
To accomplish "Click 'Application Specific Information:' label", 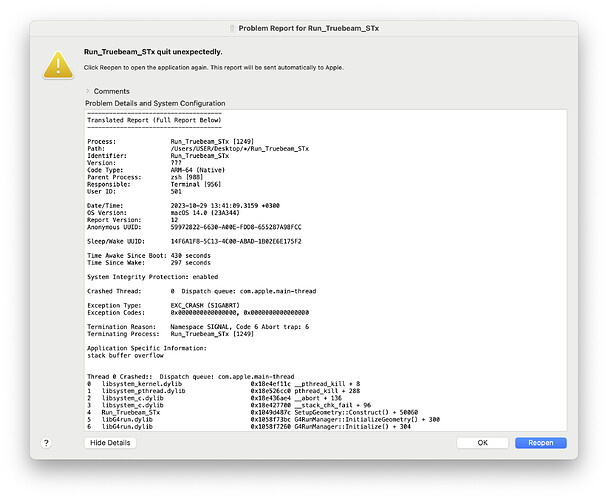I will pyautogui.click(x=147, y=348).
